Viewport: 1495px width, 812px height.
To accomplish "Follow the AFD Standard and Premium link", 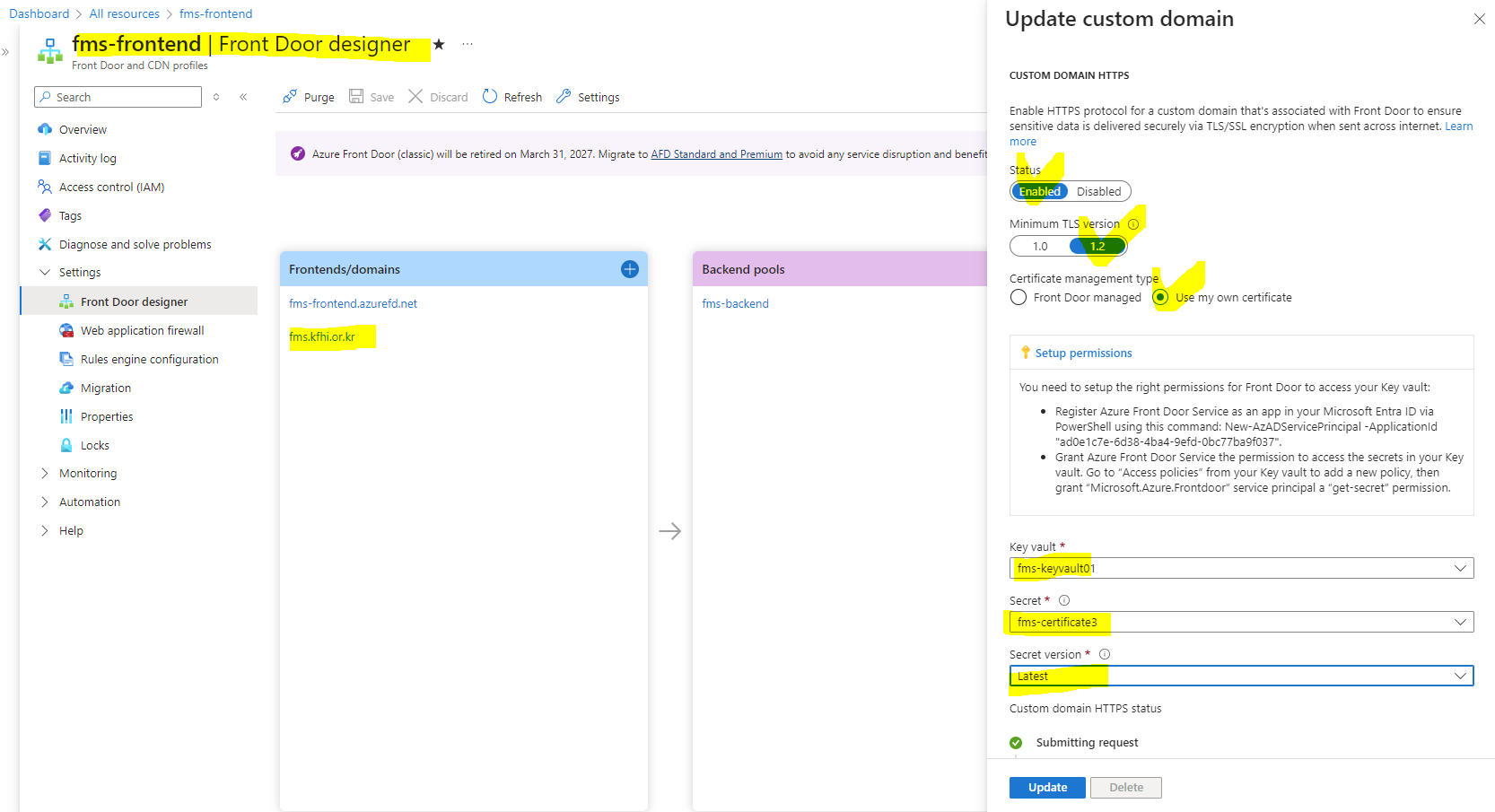I will (x=716, y=154).
